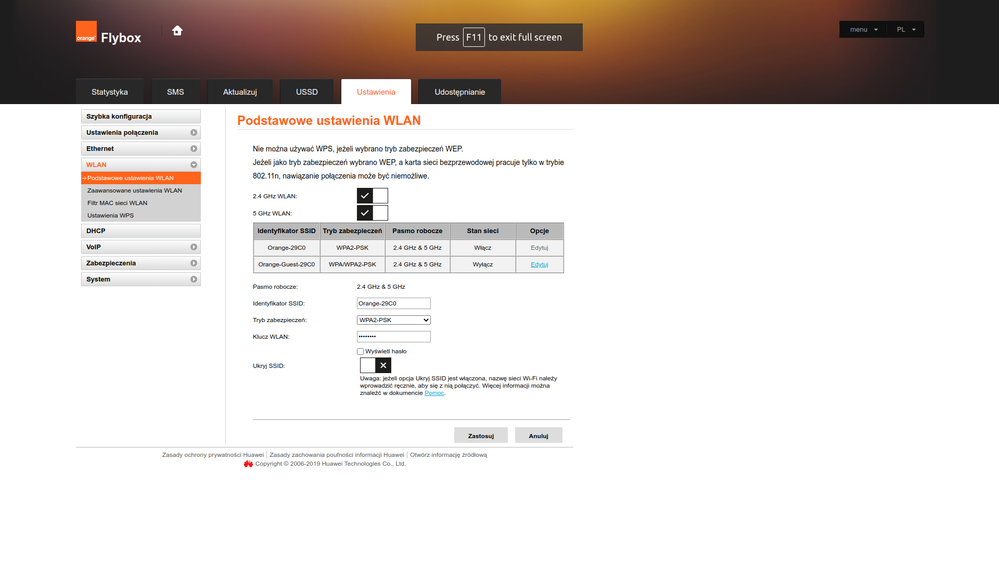Open the Pomoc help link
This screenshot has width=999, height=562.
pos(434,393)
